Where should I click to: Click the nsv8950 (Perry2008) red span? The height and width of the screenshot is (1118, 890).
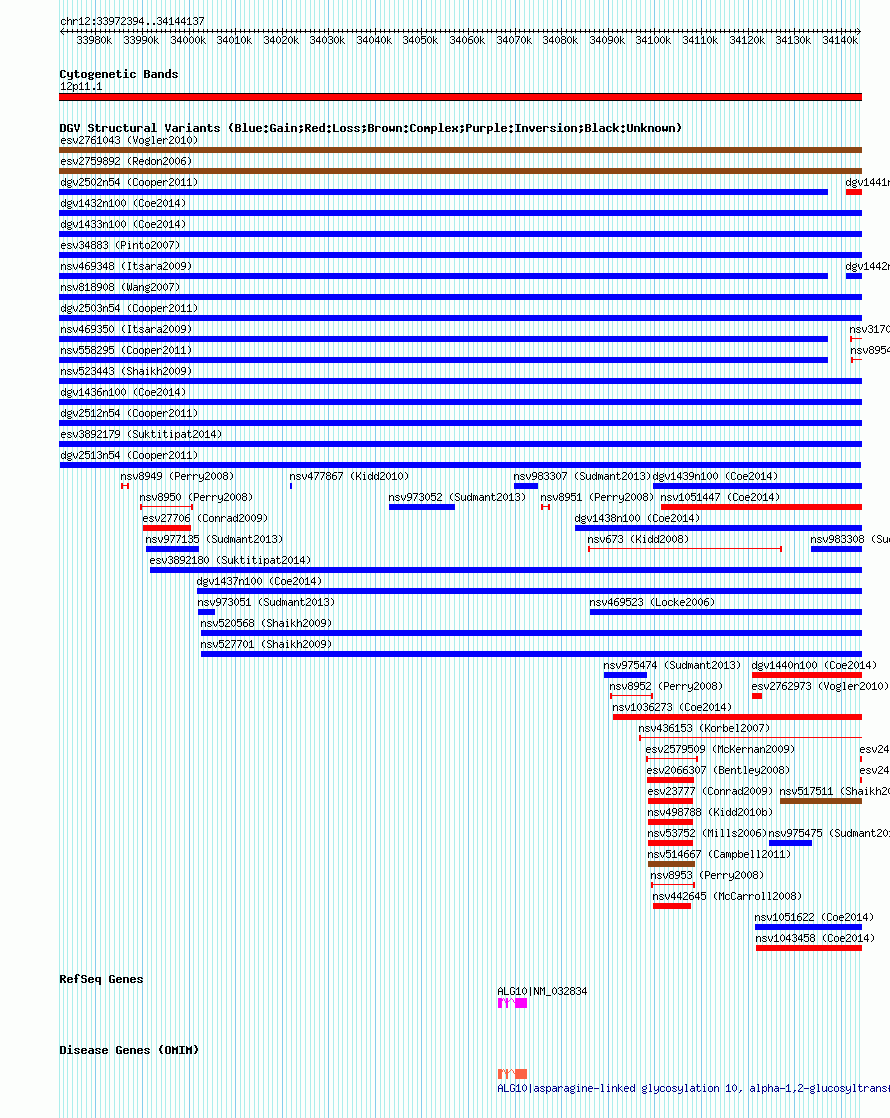tap(166, 507)
